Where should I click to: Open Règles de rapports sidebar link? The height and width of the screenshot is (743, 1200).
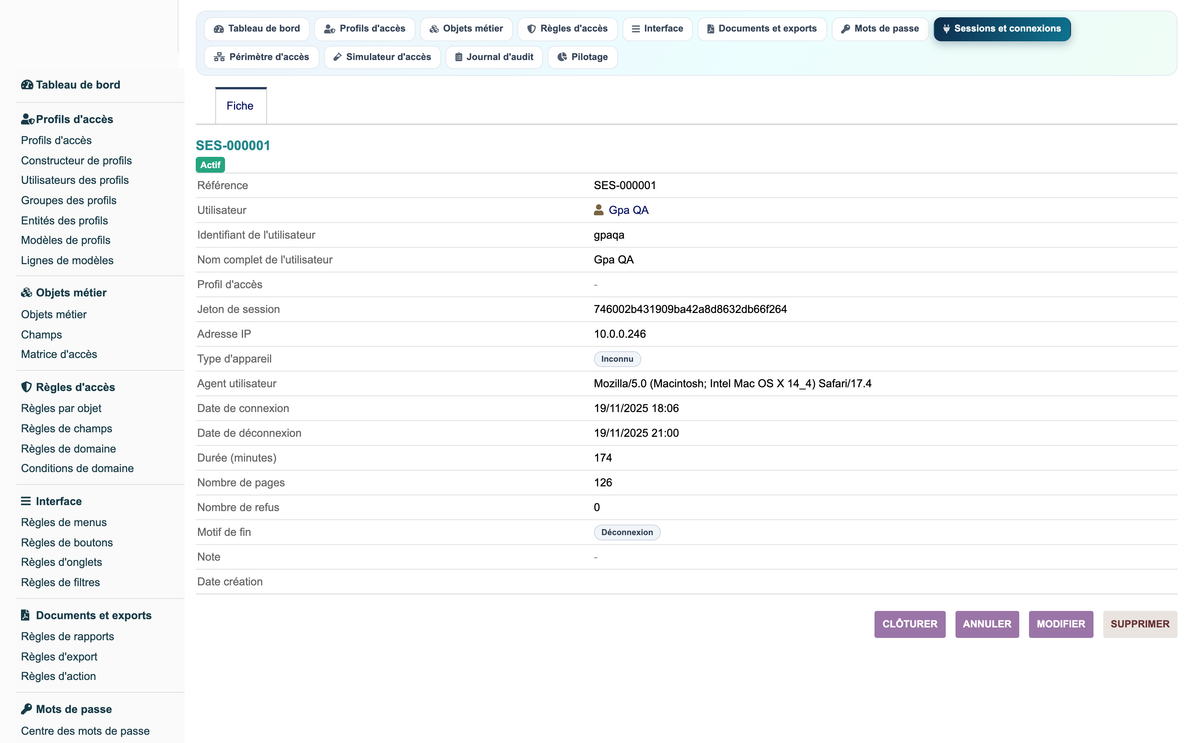(x=68, y=636)
